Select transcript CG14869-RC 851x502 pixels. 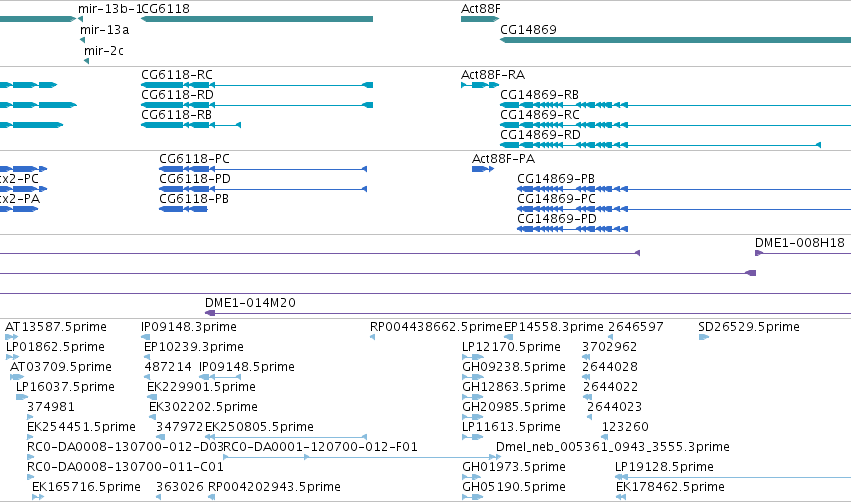point(675,125)
